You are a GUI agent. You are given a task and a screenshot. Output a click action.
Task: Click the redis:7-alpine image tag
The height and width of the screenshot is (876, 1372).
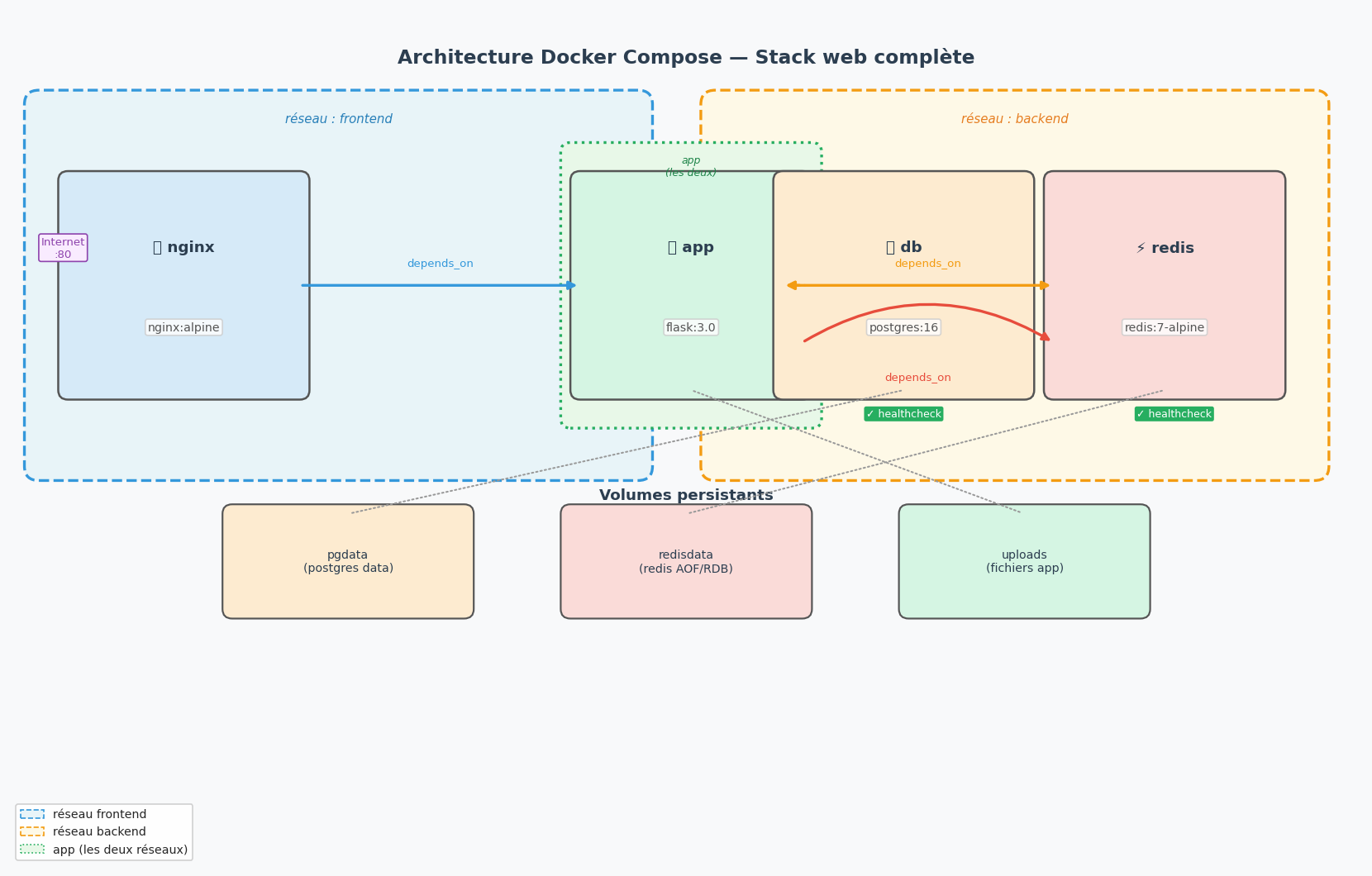[x=1164, y=328]
